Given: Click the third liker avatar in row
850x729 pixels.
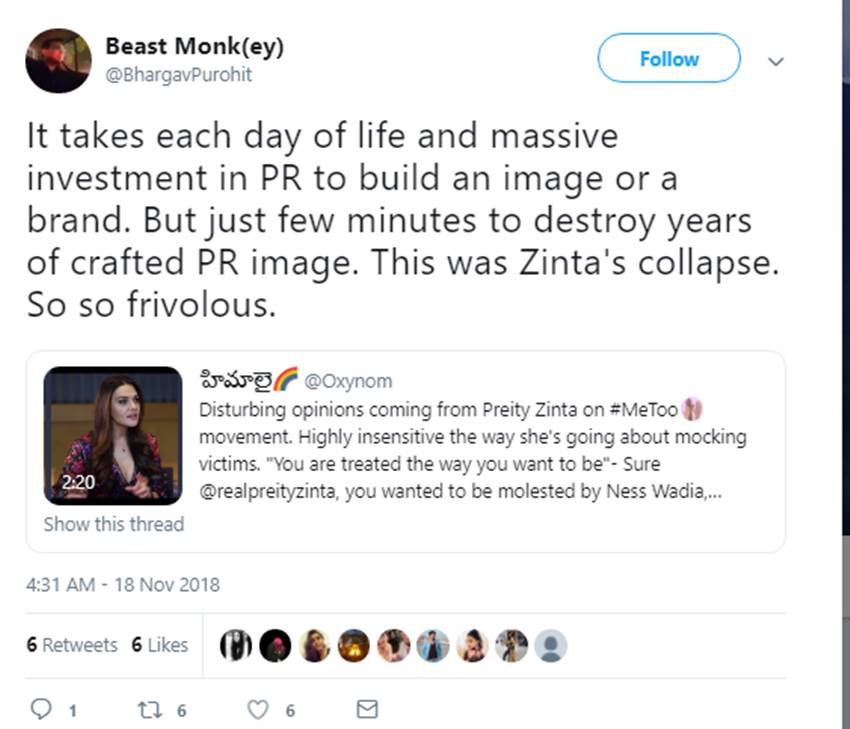Looking at the screenshot, I should coord(314,646).
